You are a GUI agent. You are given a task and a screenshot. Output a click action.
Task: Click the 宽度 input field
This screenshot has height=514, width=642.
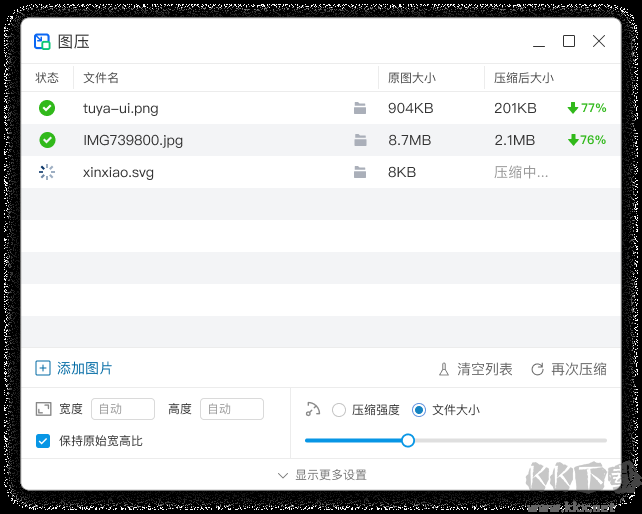123,409
